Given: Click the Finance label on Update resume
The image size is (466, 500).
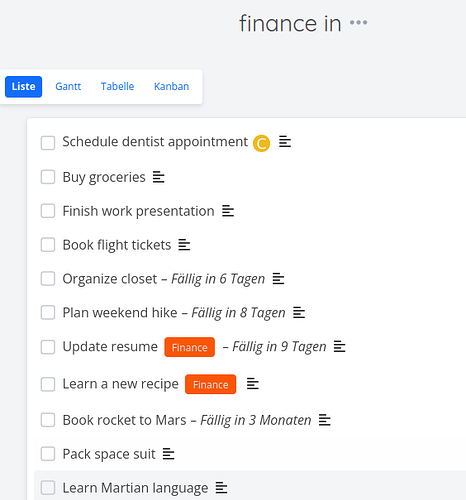Looking at the screenshot, I should tap(190, 347).
